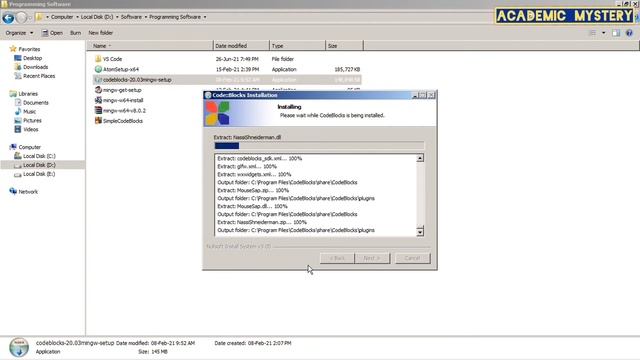Select the mingw-get-setup file icon
The width and height of the screenshot is (640, 360).
pyautogui.click(x=98, y=90)
